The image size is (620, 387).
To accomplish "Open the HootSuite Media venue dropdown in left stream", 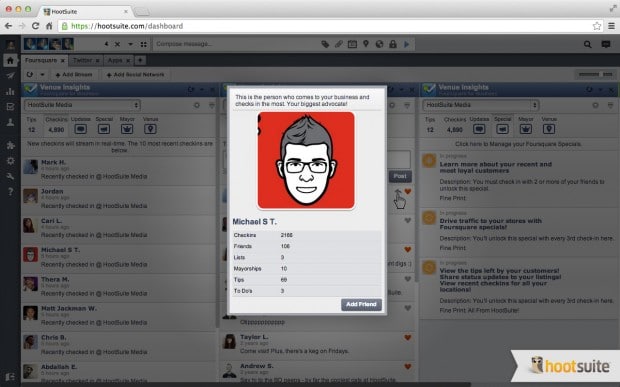I will [83, 105].
